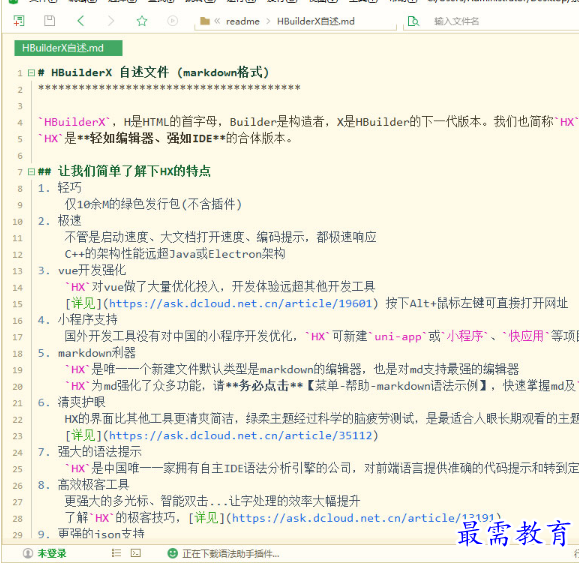The height and width of the screenshot is (565, 579).
Task: Click the file search magnifier icon
Action: 413,21
